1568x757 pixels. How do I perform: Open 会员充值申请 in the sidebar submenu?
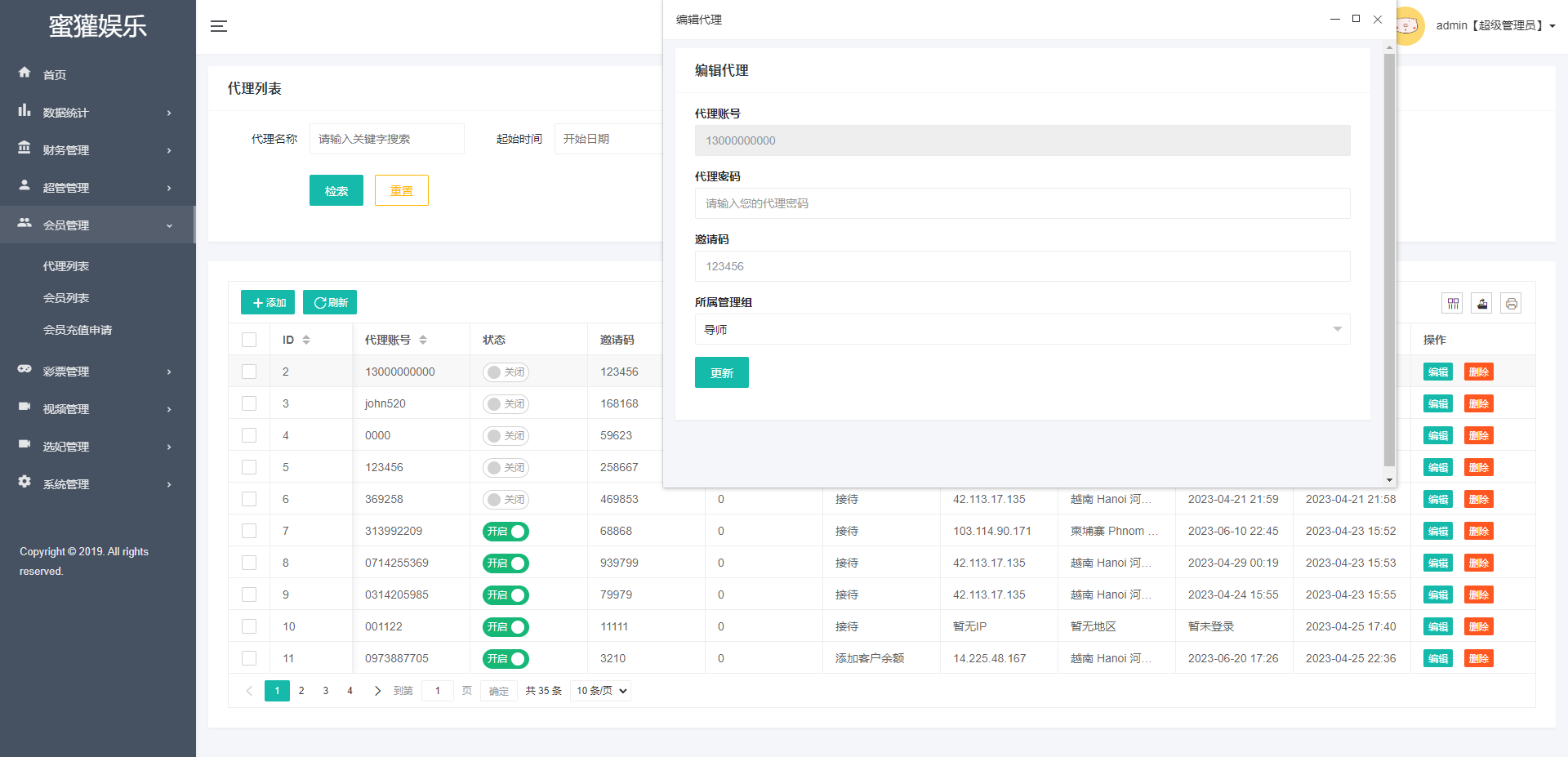(78, 330)
